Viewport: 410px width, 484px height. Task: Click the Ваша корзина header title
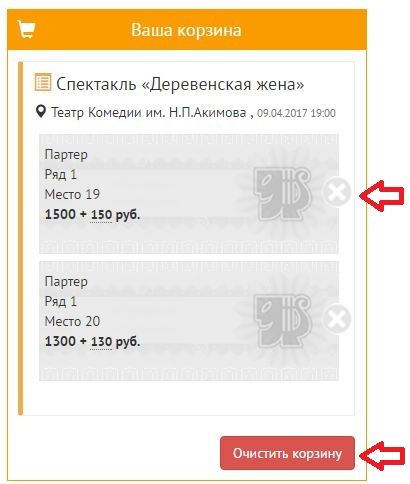[186, 30]
